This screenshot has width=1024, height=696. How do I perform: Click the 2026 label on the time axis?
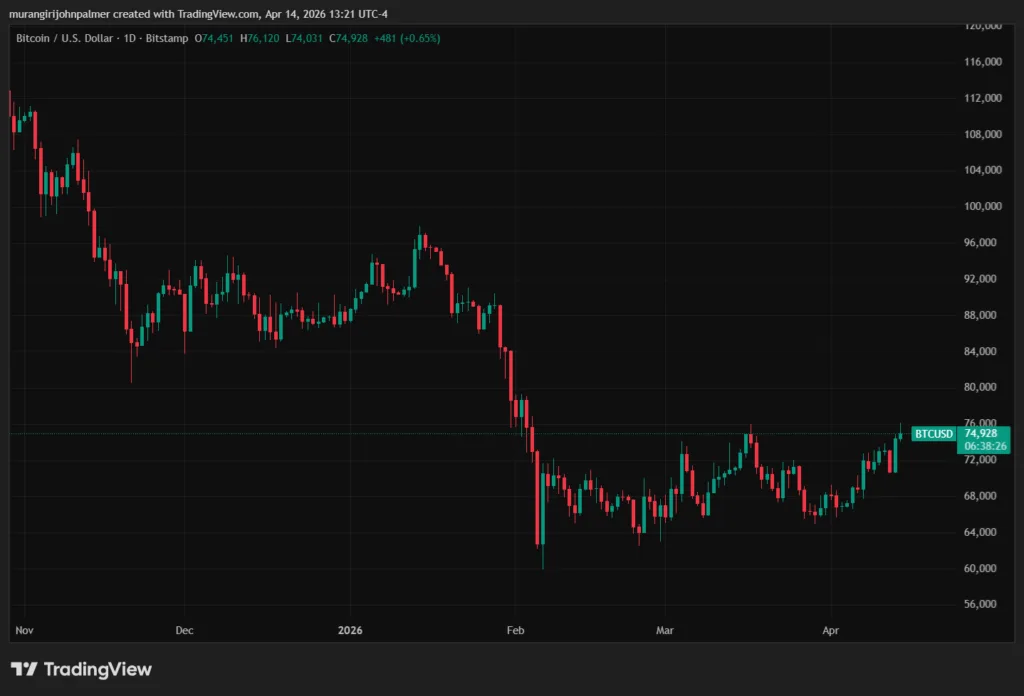(x=349, y=631)
